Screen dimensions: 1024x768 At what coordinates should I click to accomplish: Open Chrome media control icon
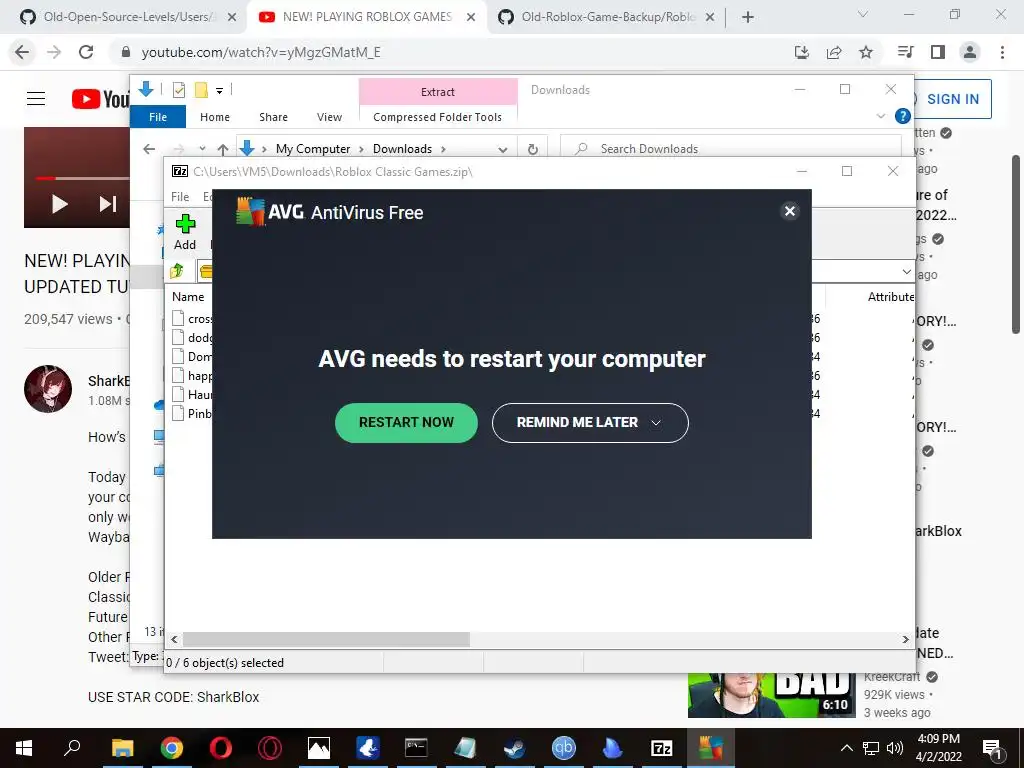pos(906,52)
